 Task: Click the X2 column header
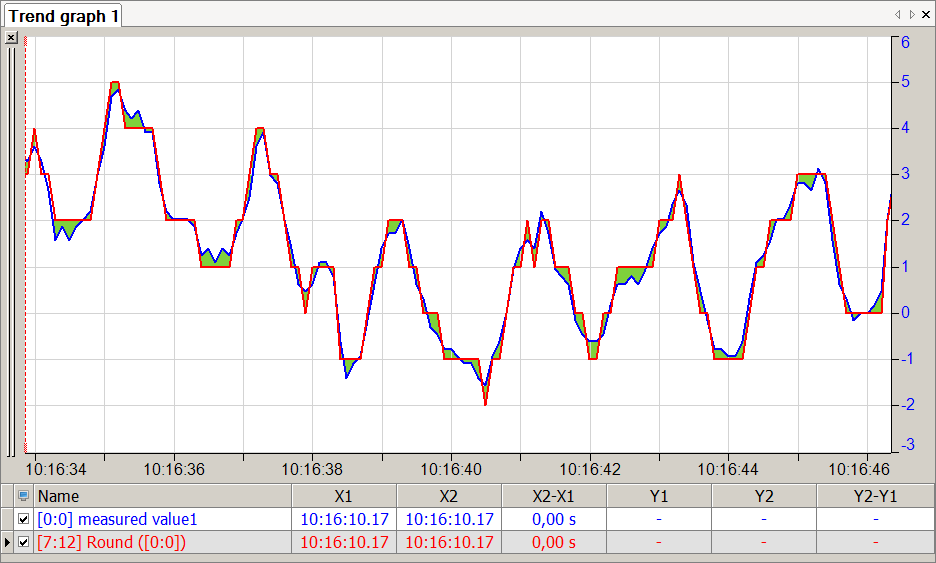[448, 496]
